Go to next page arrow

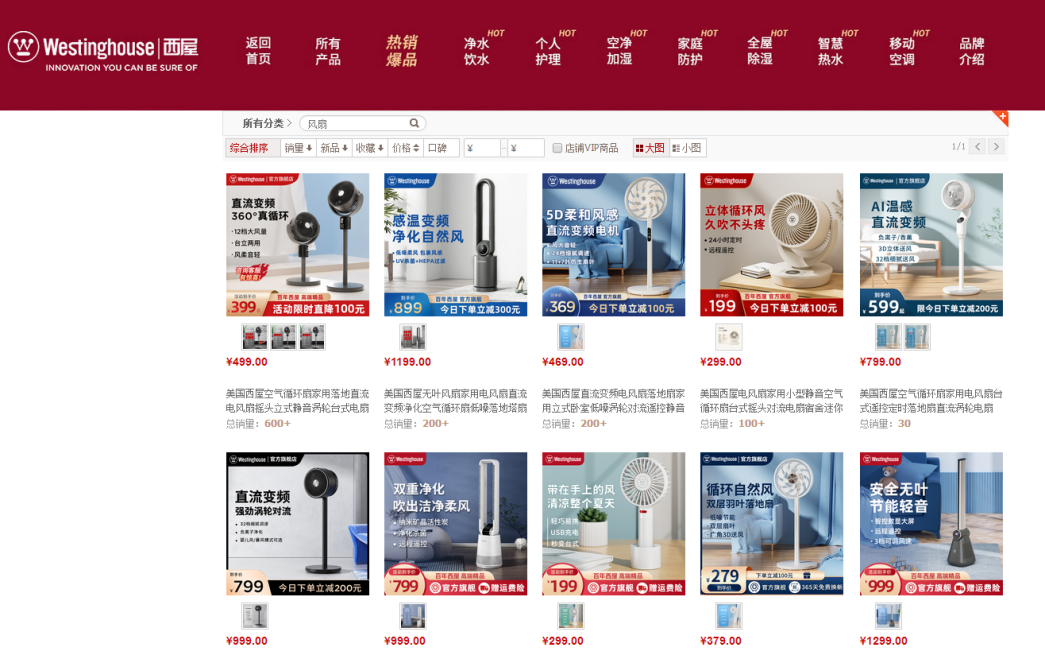996,147
